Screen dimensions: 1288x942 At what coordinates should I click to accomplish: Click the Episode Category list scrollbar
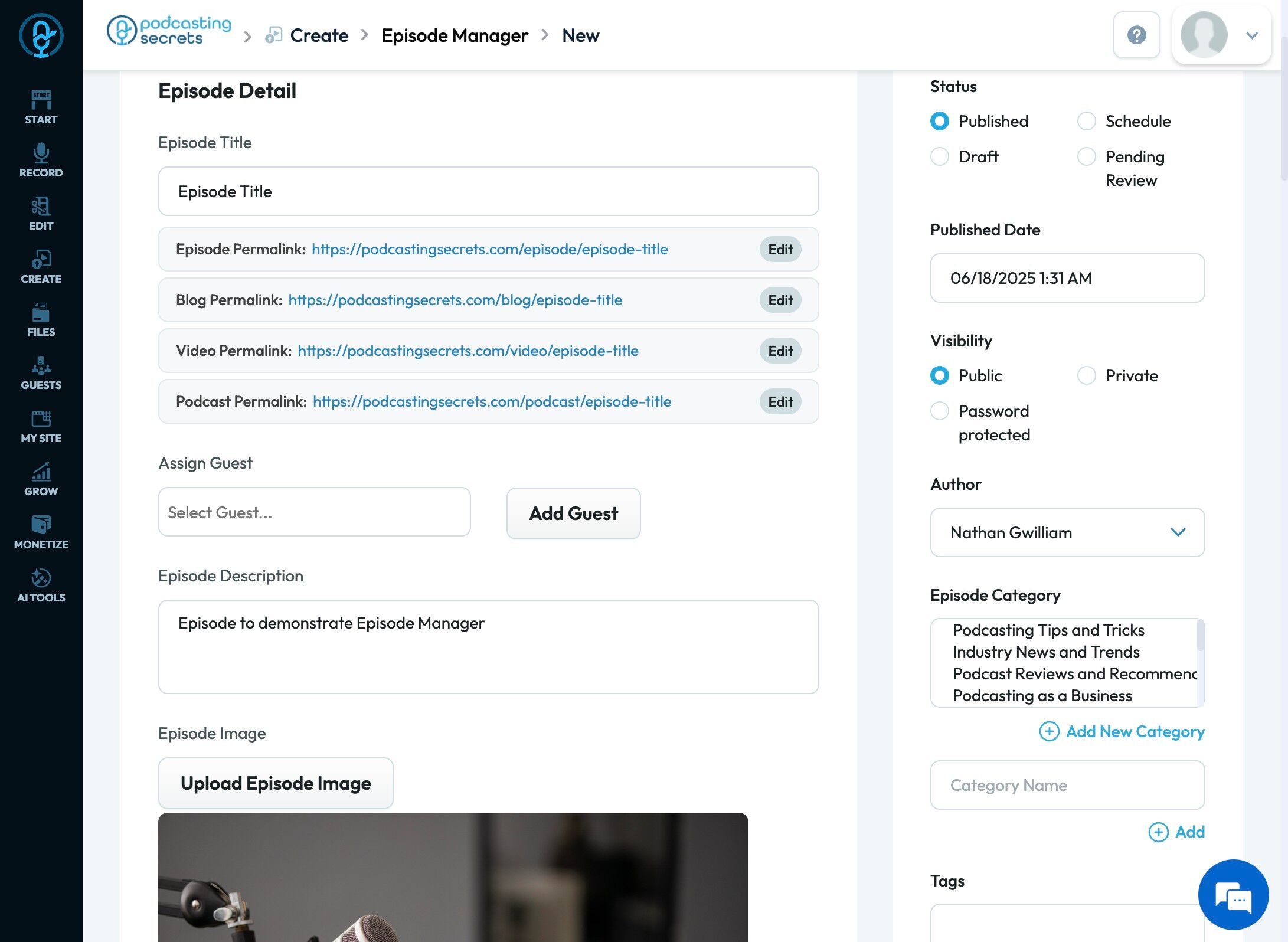[1200, 636]
